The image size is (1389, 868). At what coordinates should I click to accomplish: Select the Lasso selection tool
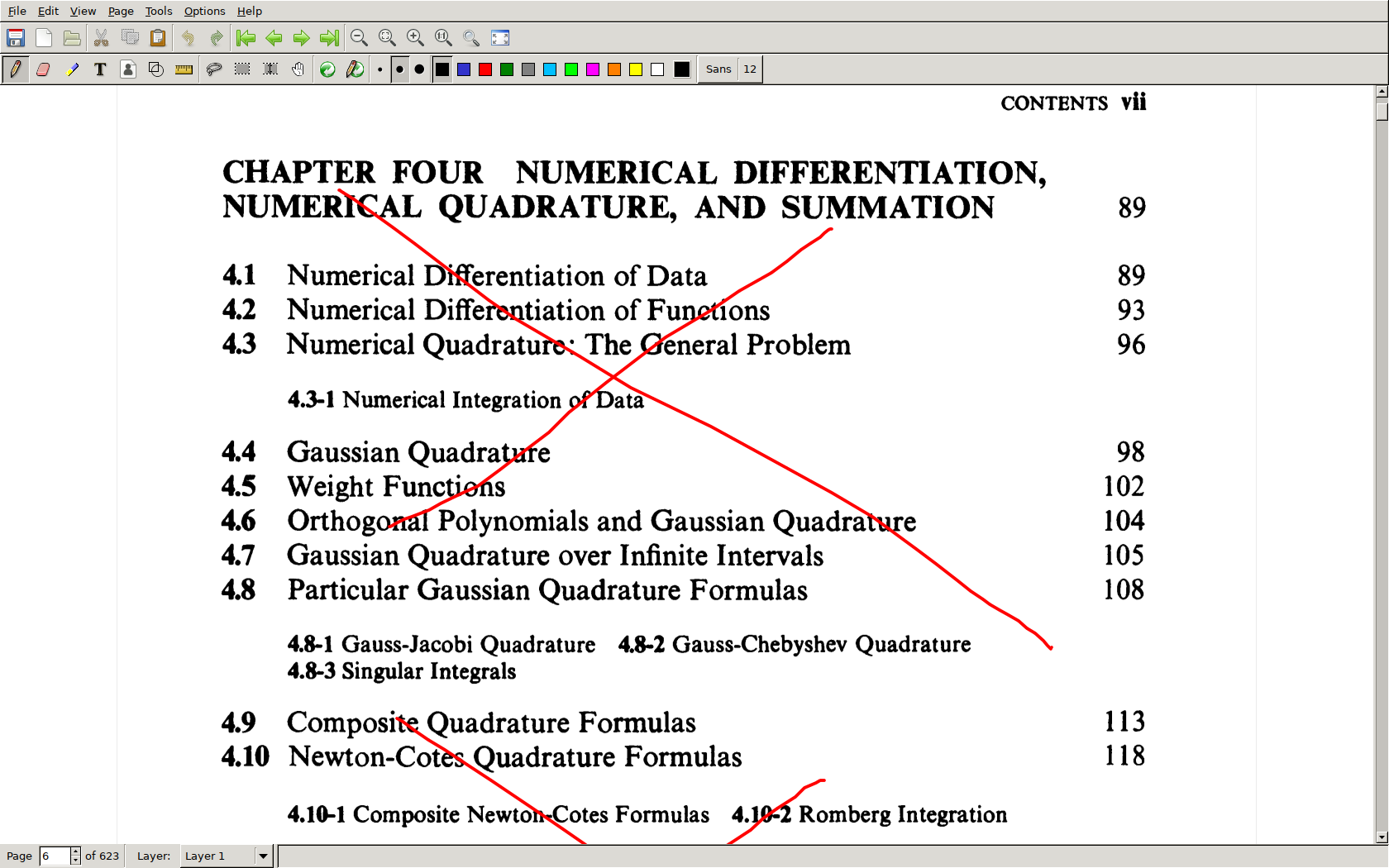(214, 69)
